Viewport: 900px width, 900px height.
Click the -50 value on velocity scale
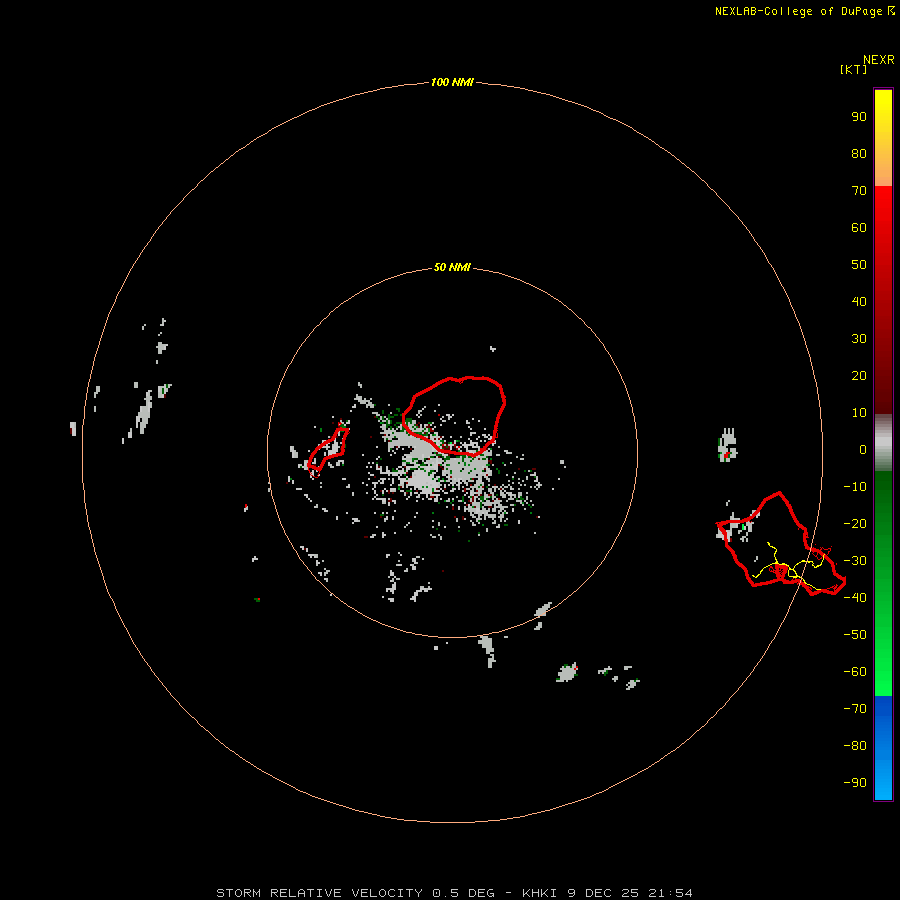[x=855, y=635]
